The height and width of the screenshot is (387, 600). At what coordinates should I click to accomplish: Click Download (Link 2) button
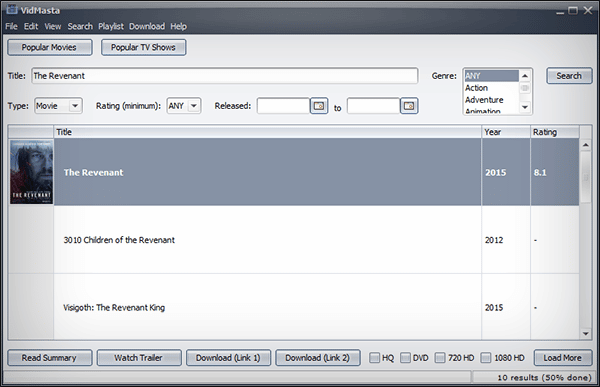coord(318,358)
